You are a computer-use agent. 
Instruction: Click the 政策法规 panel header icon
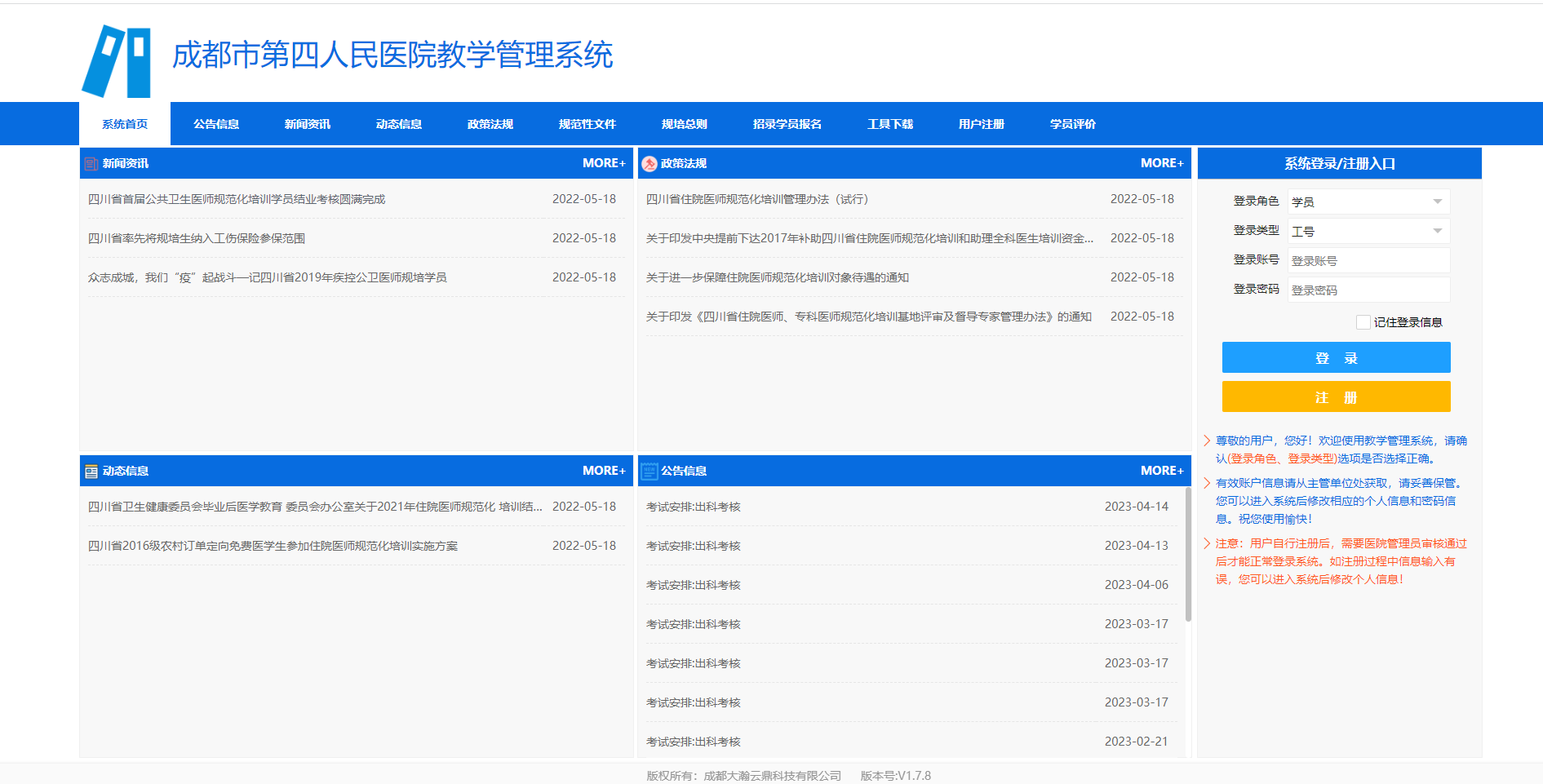tap(650, 164)
